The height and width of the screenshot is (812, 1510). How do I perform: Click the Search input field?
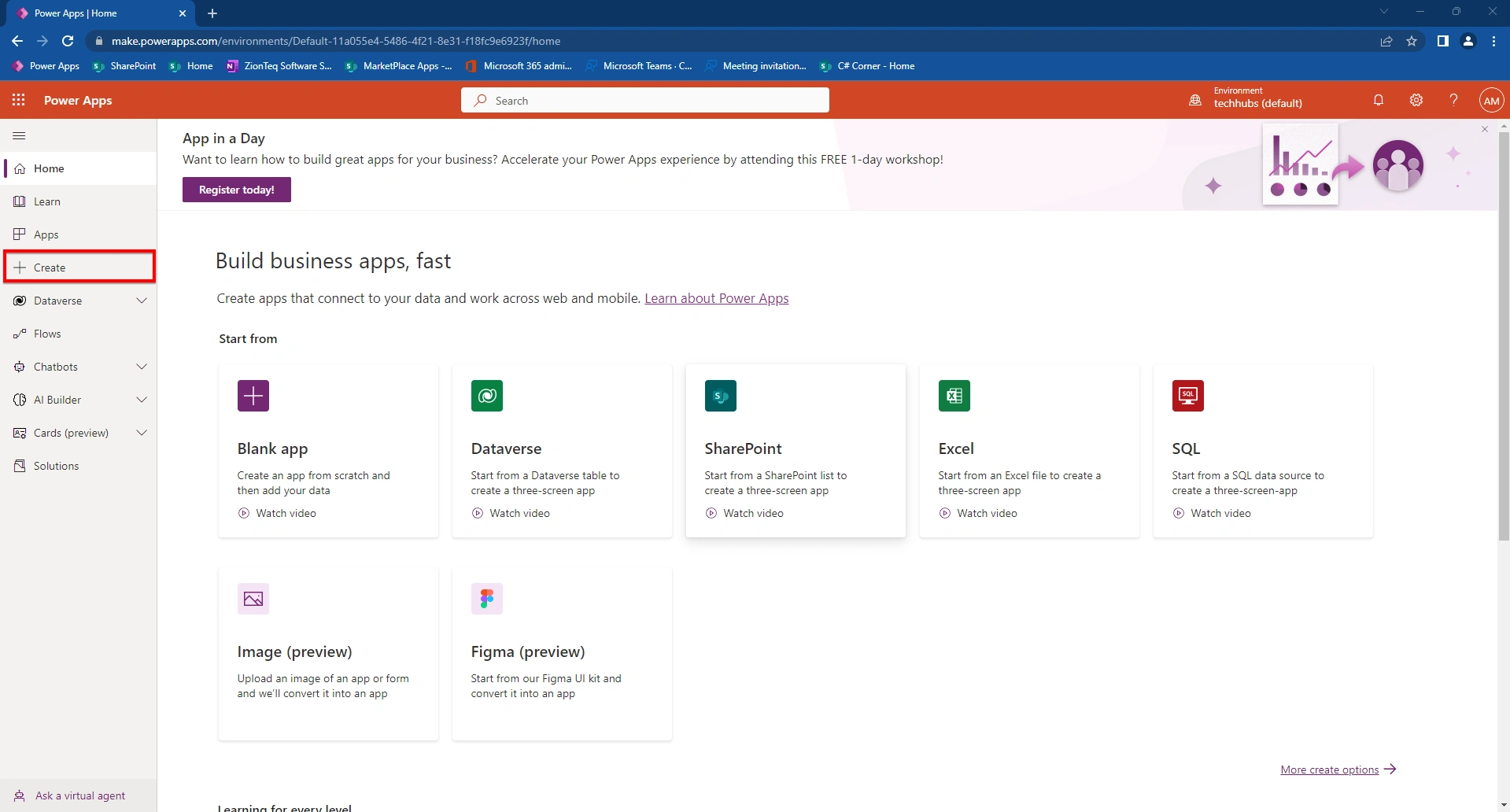coord(645,100)
